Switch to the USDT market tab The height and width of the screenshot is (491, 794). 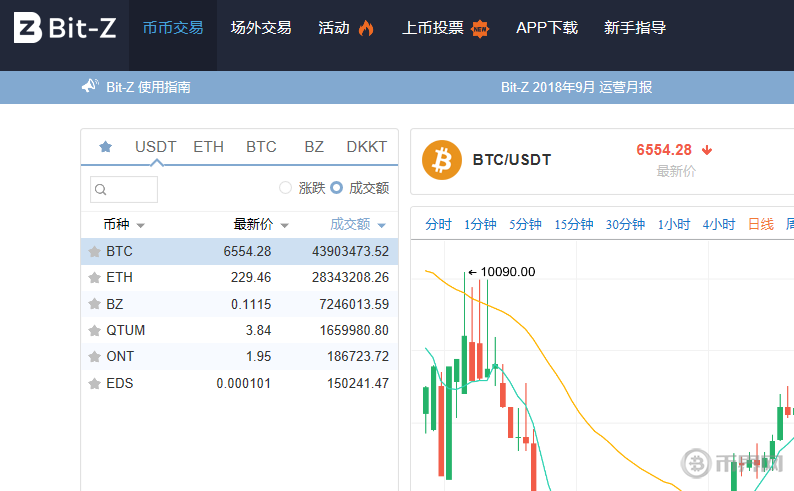(155, 147)
